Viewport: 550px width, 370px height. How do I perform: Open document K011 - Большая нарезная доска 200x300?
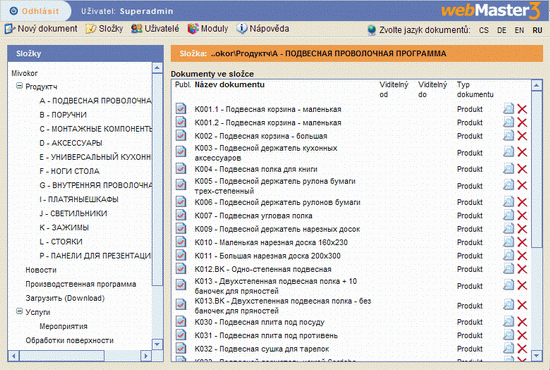pos(268,256)
